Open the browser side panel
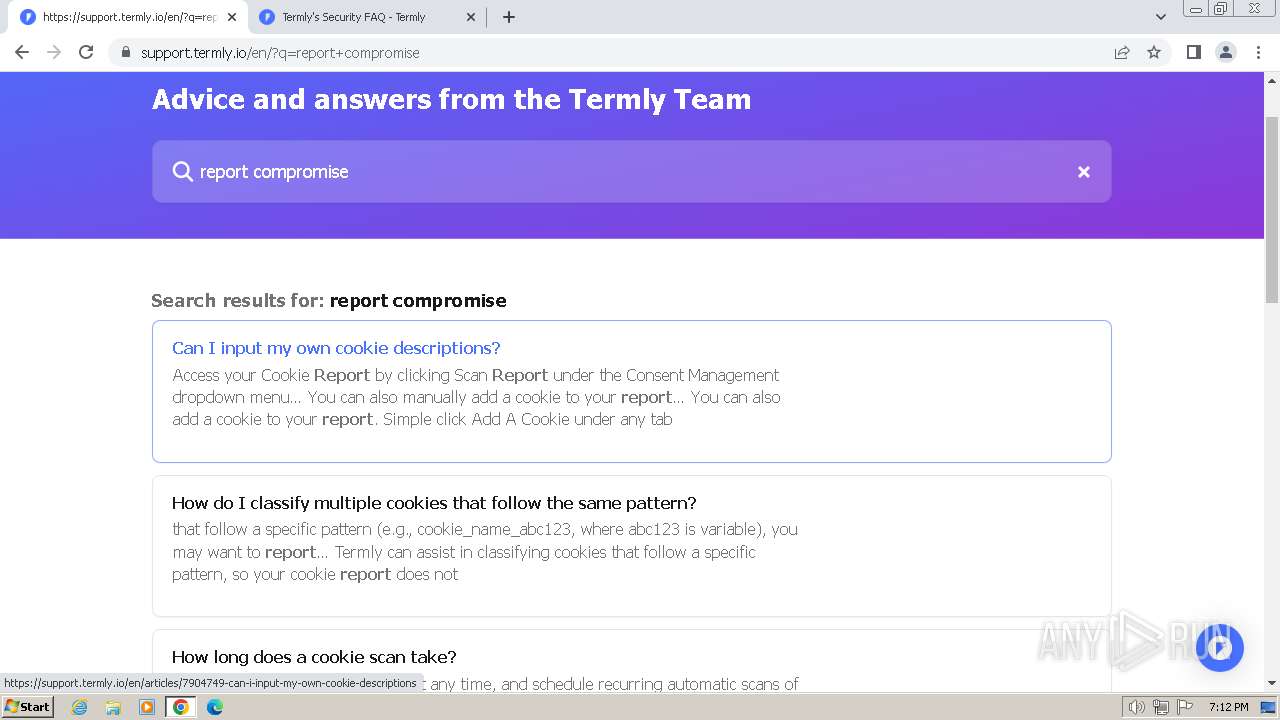Image resolution: width=1280 pixels, height=720 pixels. [x=1193, y=52]
